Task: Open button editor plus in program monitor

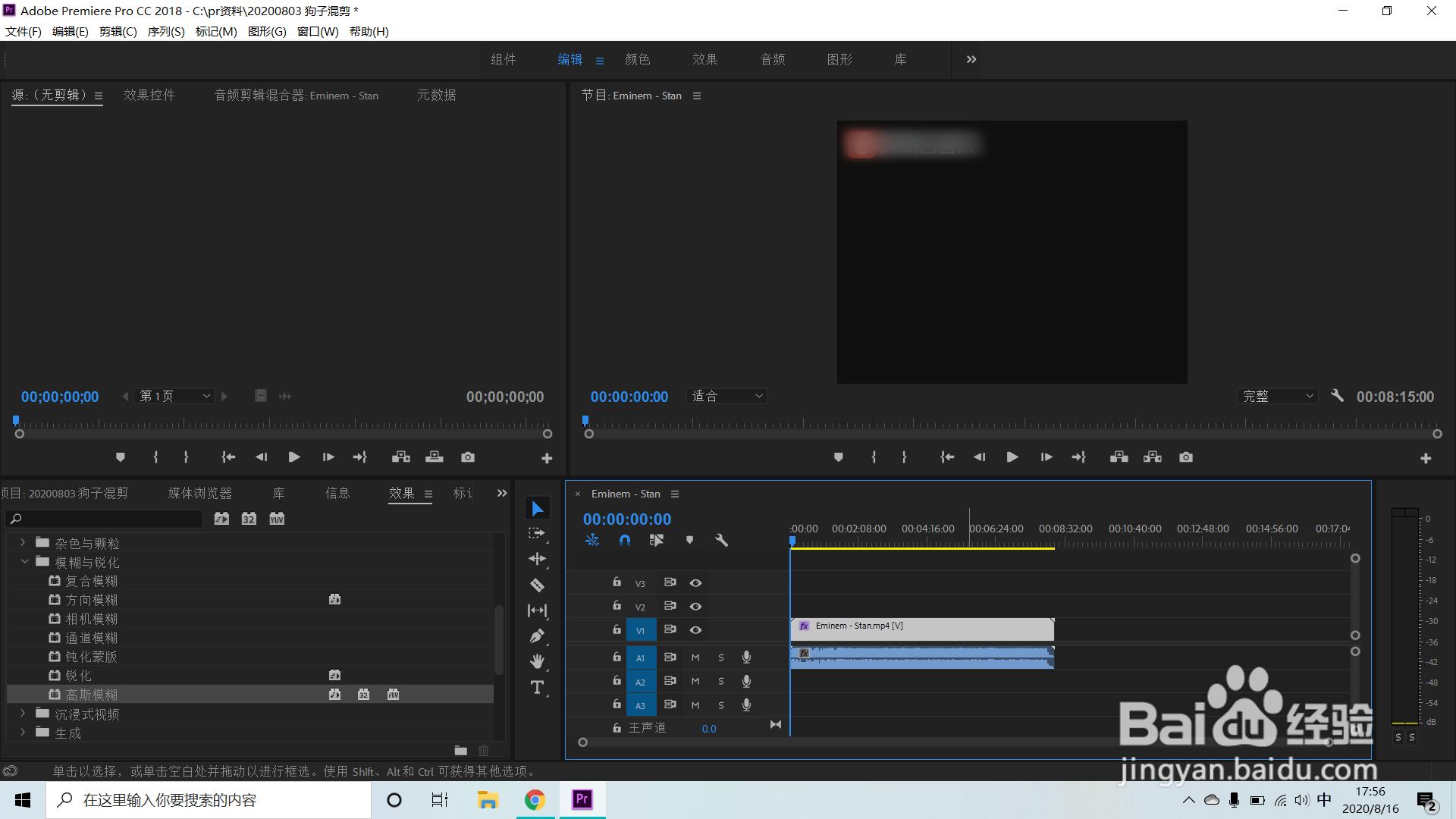Action: coord(1426,458)
